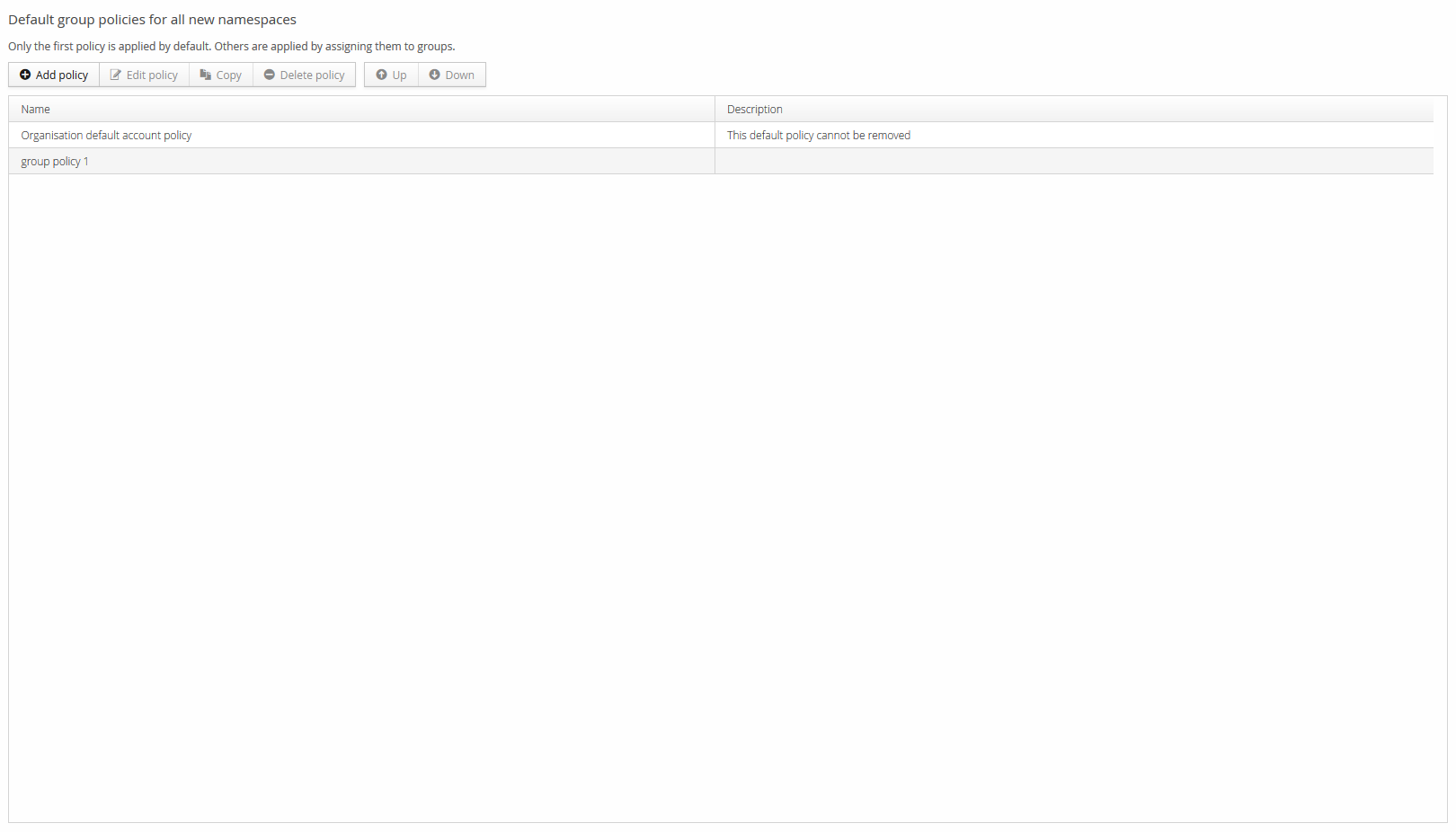Click the up arrow circle icon

click(x=381, y=75)
